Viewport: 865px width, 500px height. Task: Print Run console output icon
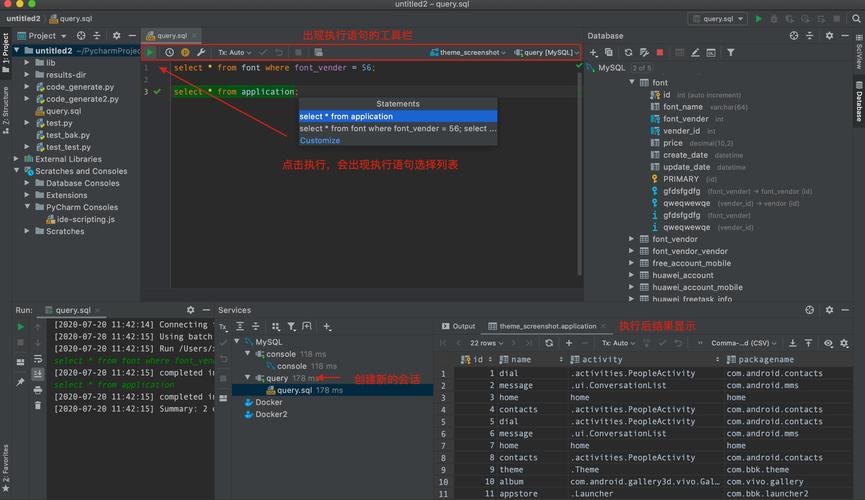click(38, 390)
